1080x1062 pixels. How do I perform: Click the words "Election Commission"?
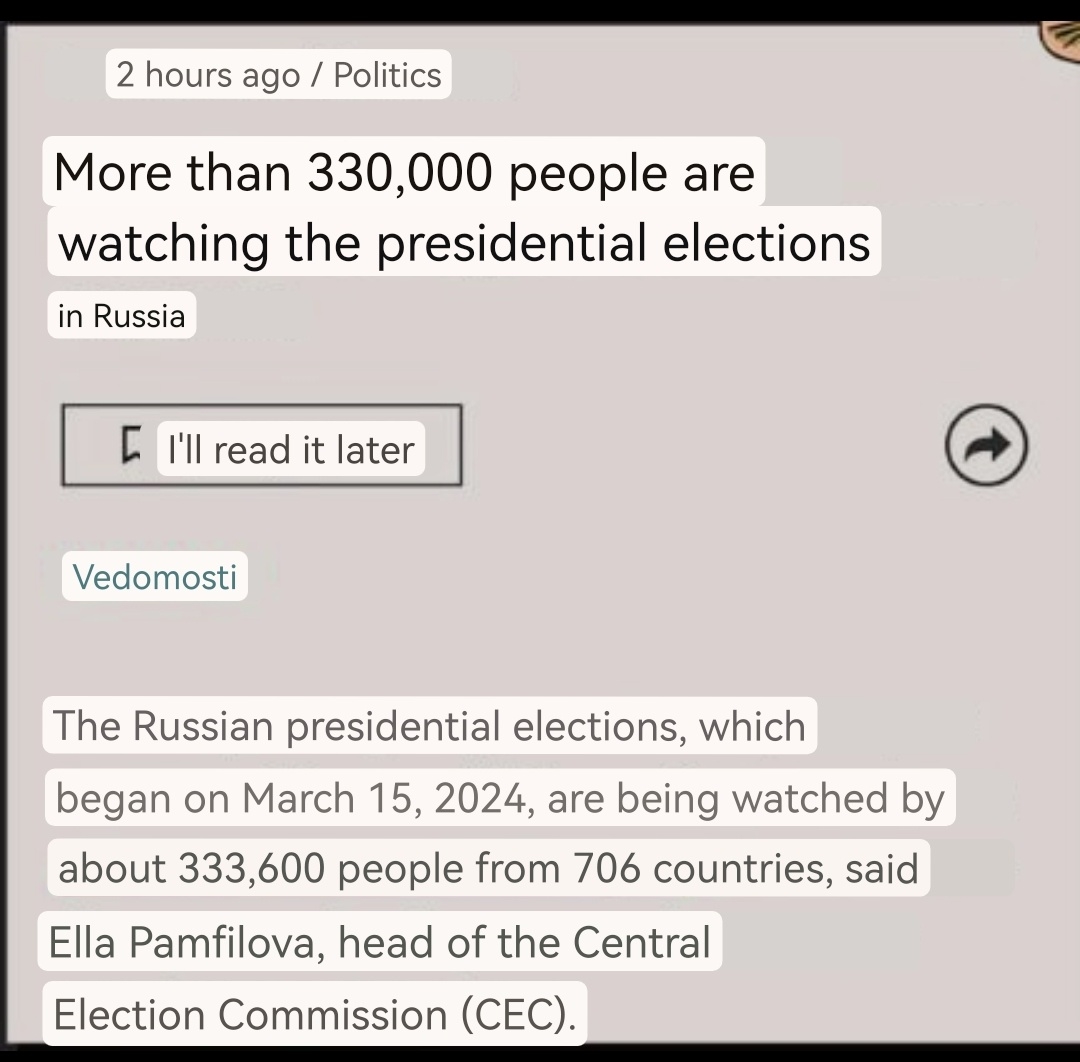tap(250, 1014)
